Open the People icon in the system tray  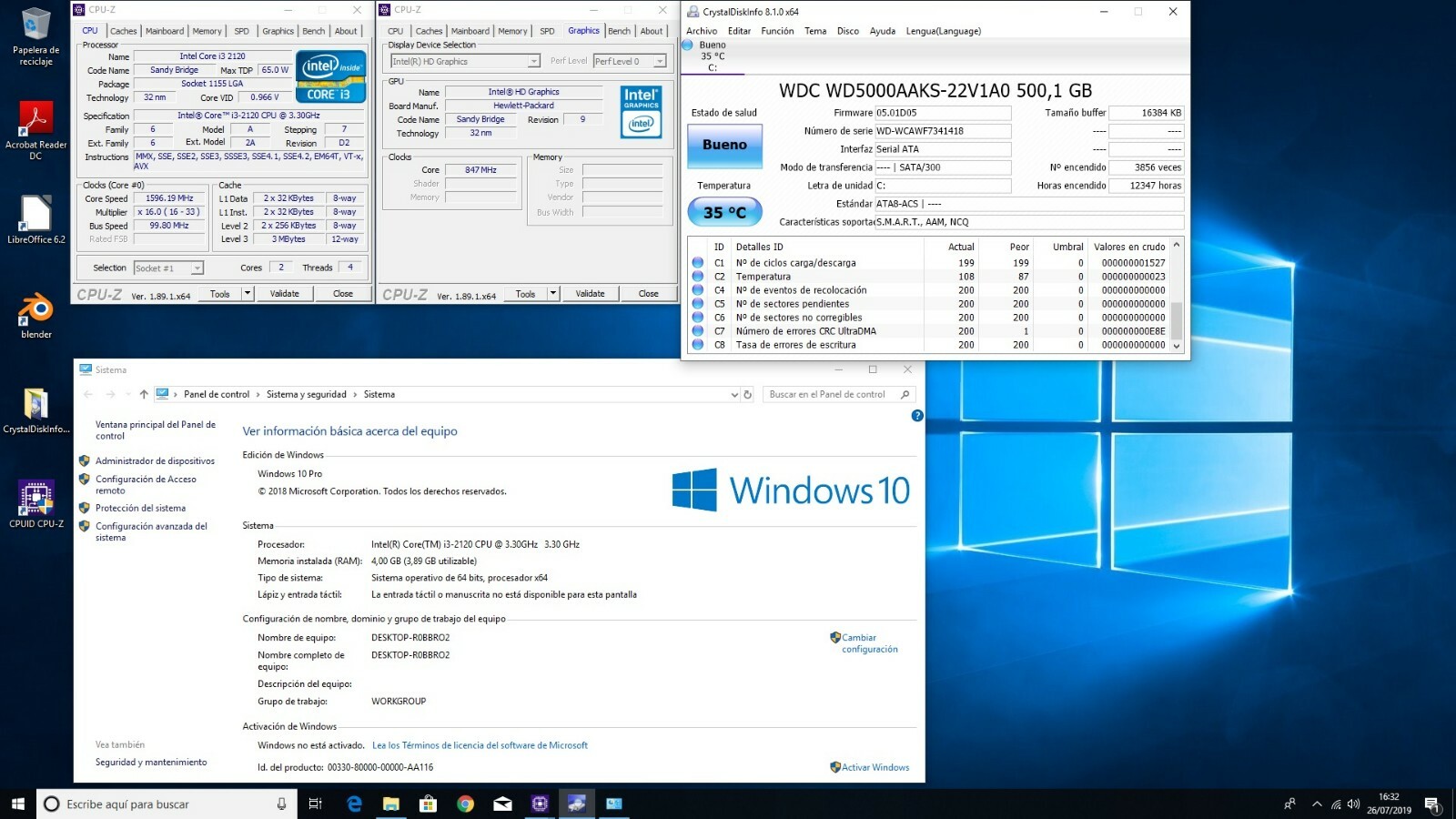click(1289, 804)
